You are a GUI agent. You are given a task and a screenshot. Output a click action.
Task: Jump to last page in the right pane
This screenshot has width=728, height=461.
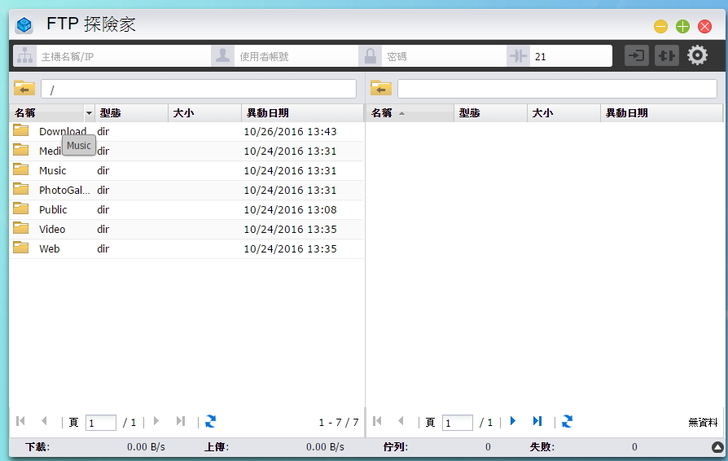[537, 422]
